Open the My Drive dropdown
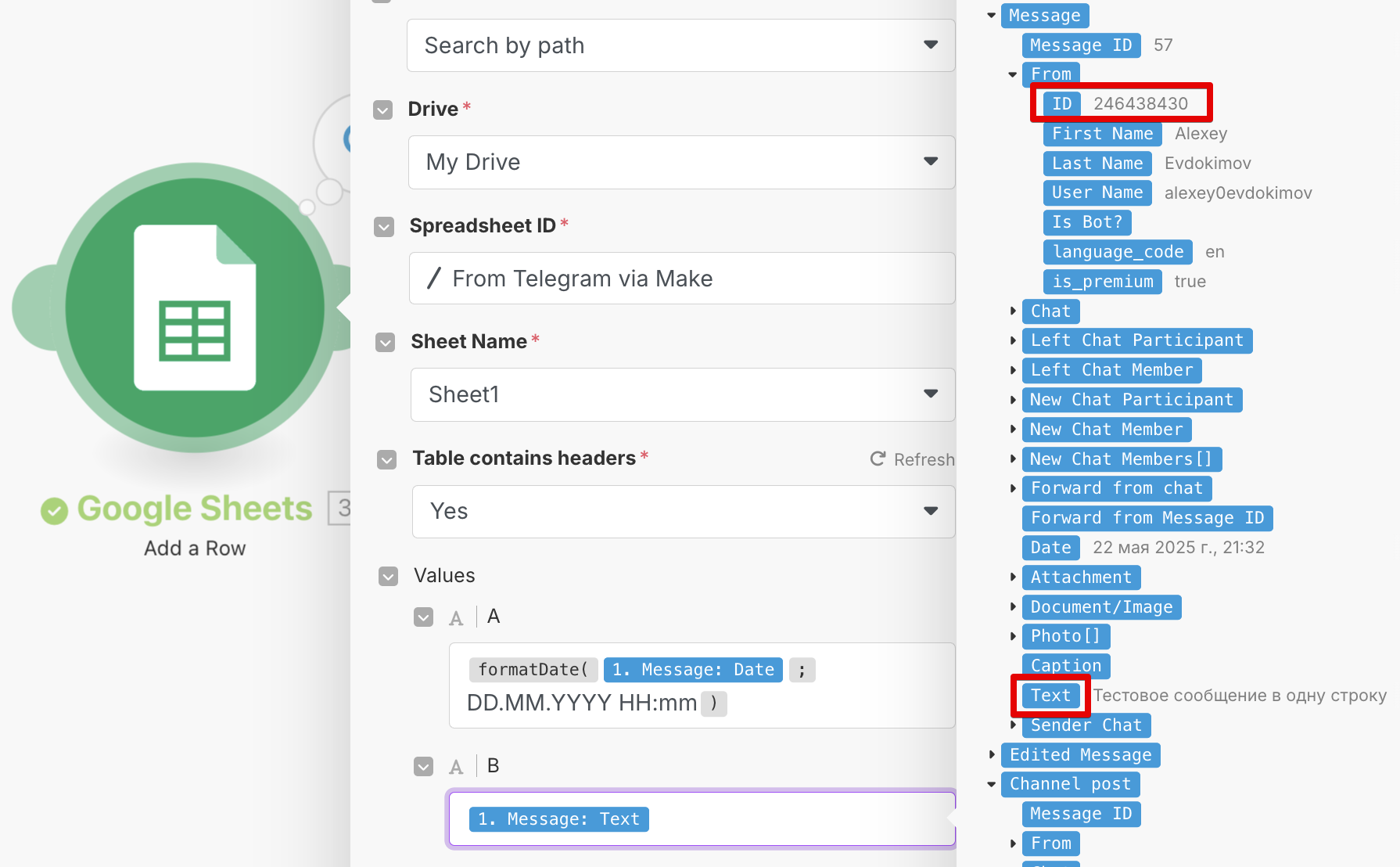This screenshot has height=867, width=1400. (930, 162)
